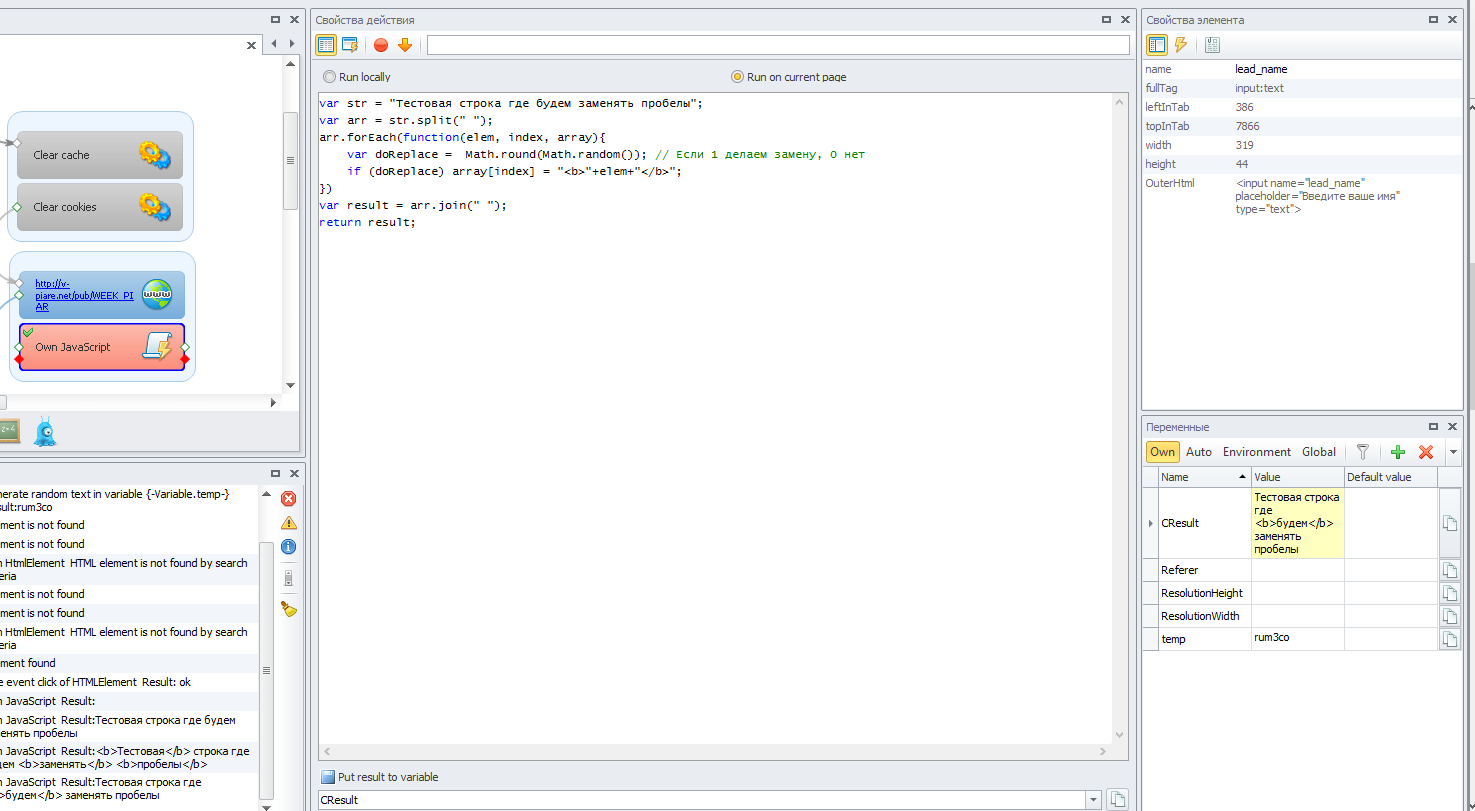Click the blue monster mascot icon
The height and width of the screenshot is (811, 1475).
pyautogui.click(x=44, y=432)
